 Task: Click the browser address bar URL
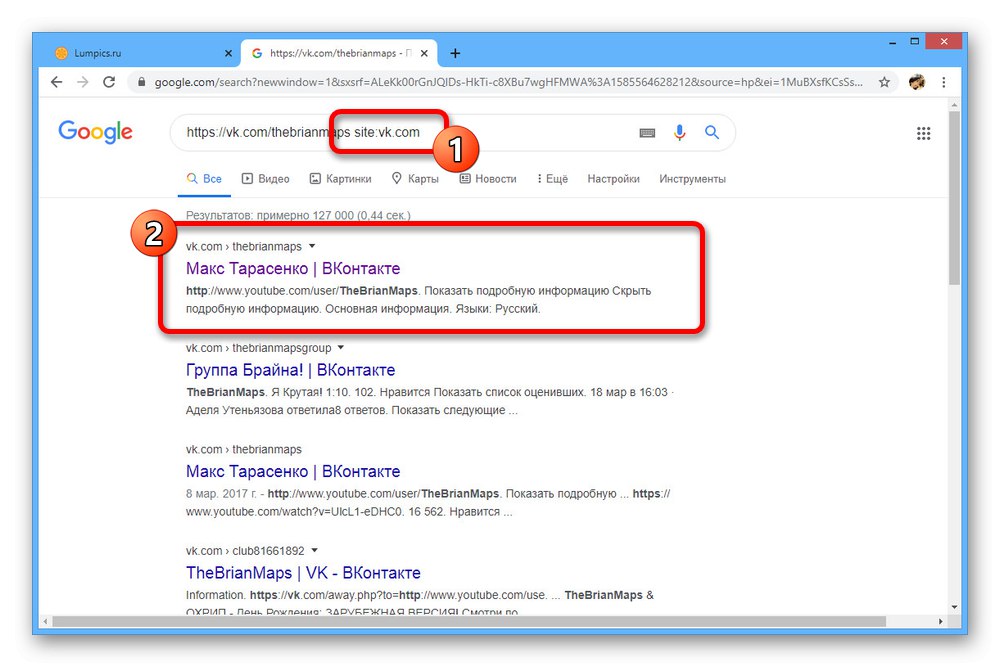click(508, 82)
